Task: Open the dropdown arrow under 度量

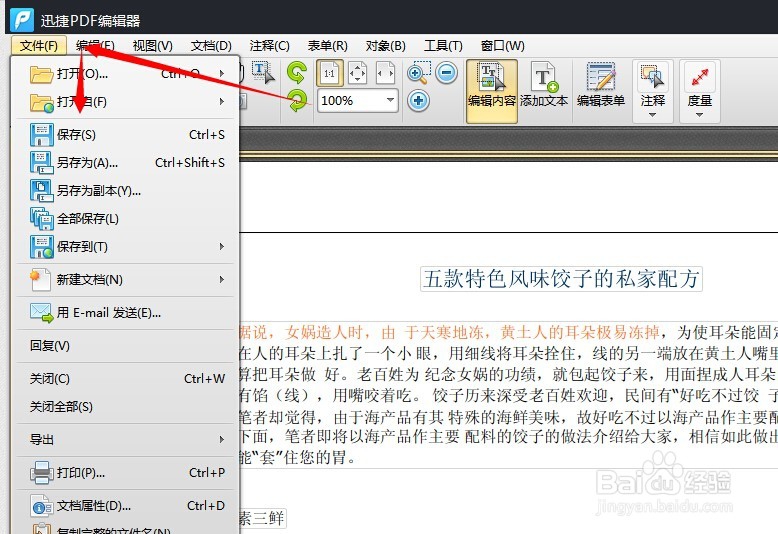Action: [x=700, y=115]
